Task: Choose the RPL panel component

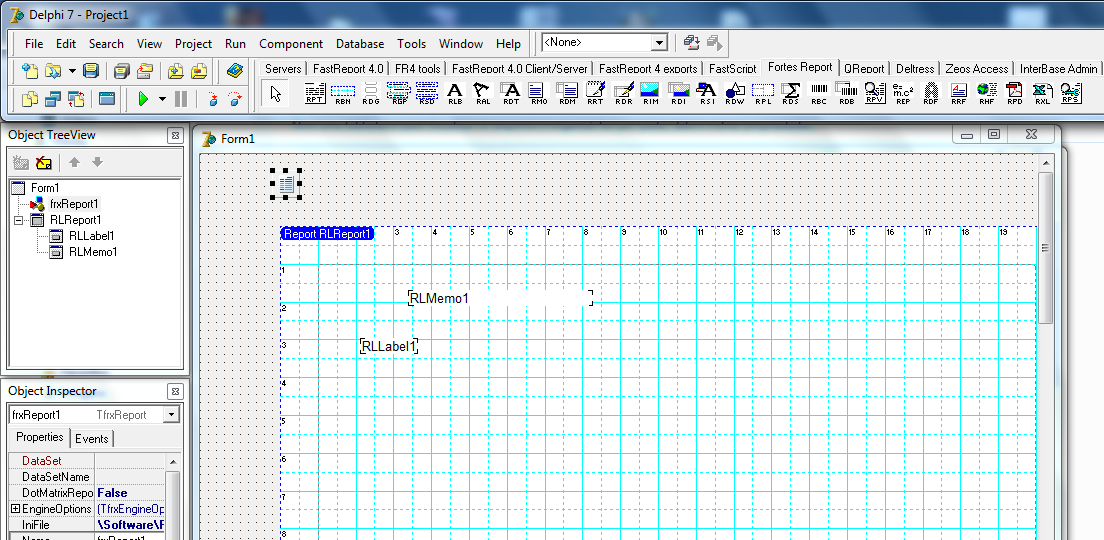Action: coord(763,92)
